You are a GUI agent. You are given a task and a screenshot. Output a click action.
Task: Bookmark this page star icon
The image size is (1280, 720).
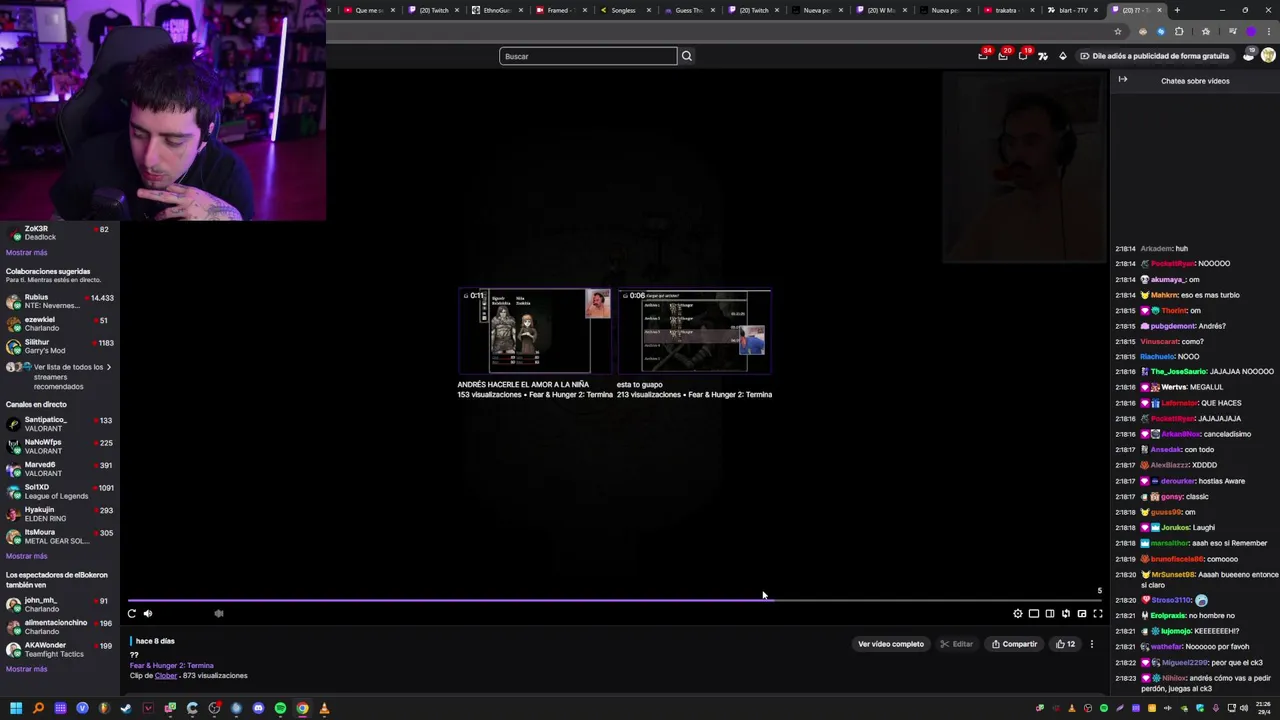click(1118, 31)
